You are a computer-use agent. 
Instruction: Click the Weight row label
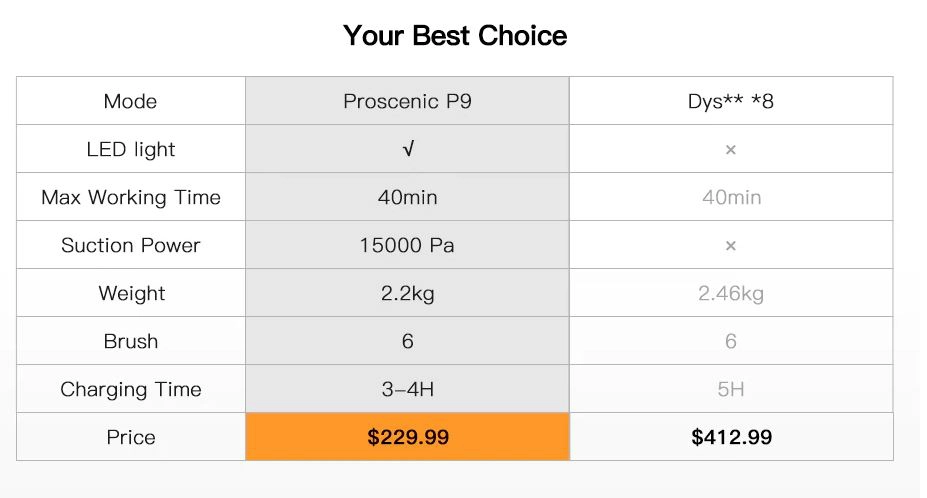(131, 293)
